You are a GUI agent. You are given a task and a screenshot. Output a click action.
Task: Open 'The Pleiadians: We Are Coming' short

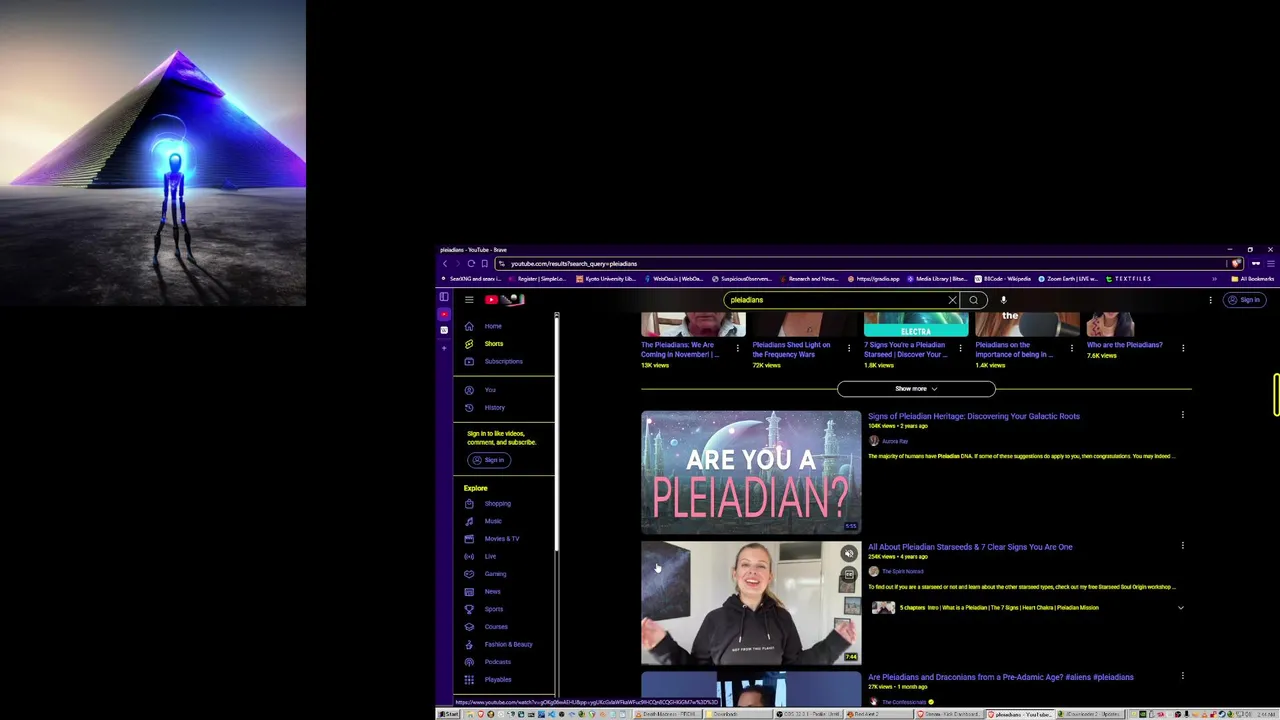(x=680, y=349)
